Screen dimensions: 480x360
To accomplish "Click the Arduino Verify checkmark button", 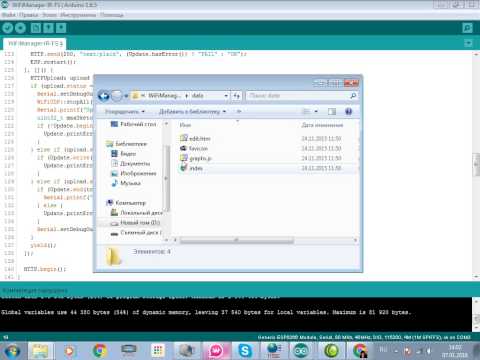I will tap(7, 28).
